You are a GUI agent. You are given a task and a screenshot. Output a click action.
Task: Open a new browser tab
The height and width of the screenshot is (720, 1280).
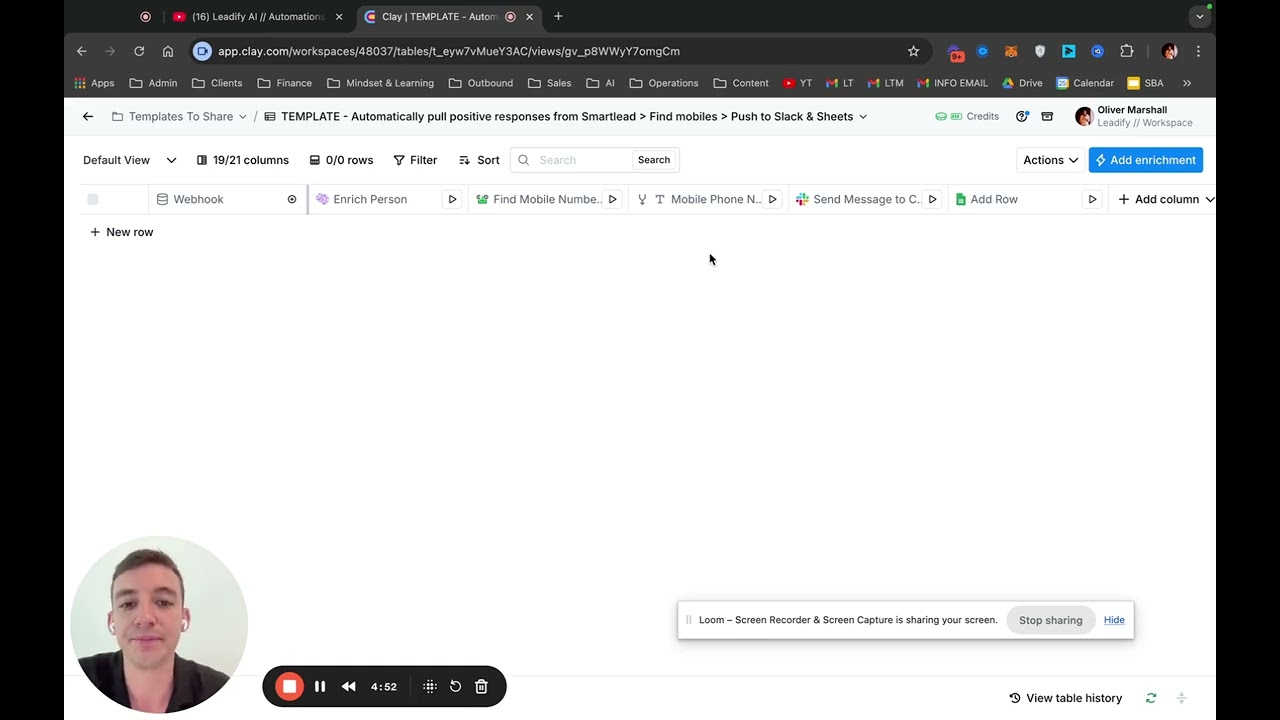(x=558, y=16)
